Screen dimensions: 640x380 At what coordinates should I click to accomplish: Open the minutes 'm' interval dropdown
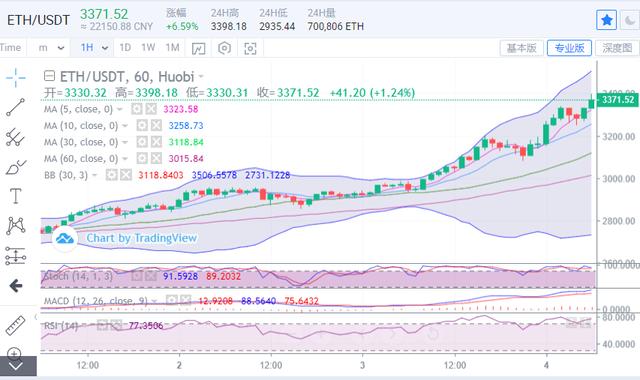51,48
